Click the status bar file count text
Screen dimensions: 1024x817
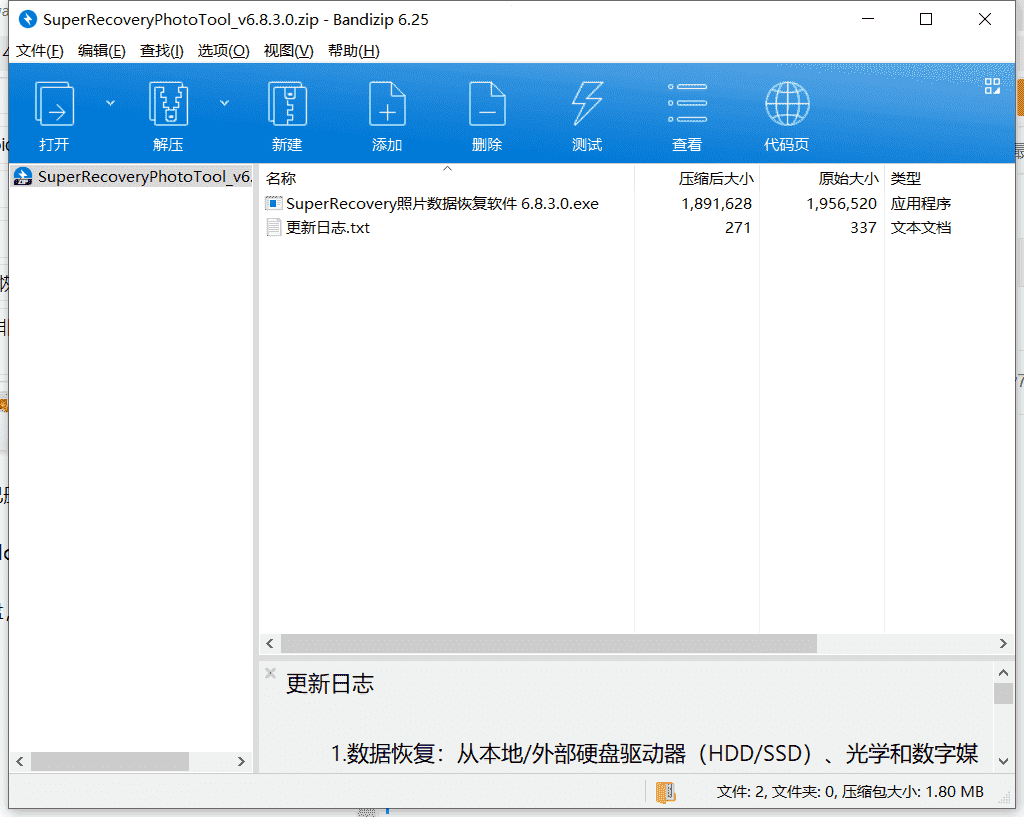click(x=850, y=792)
